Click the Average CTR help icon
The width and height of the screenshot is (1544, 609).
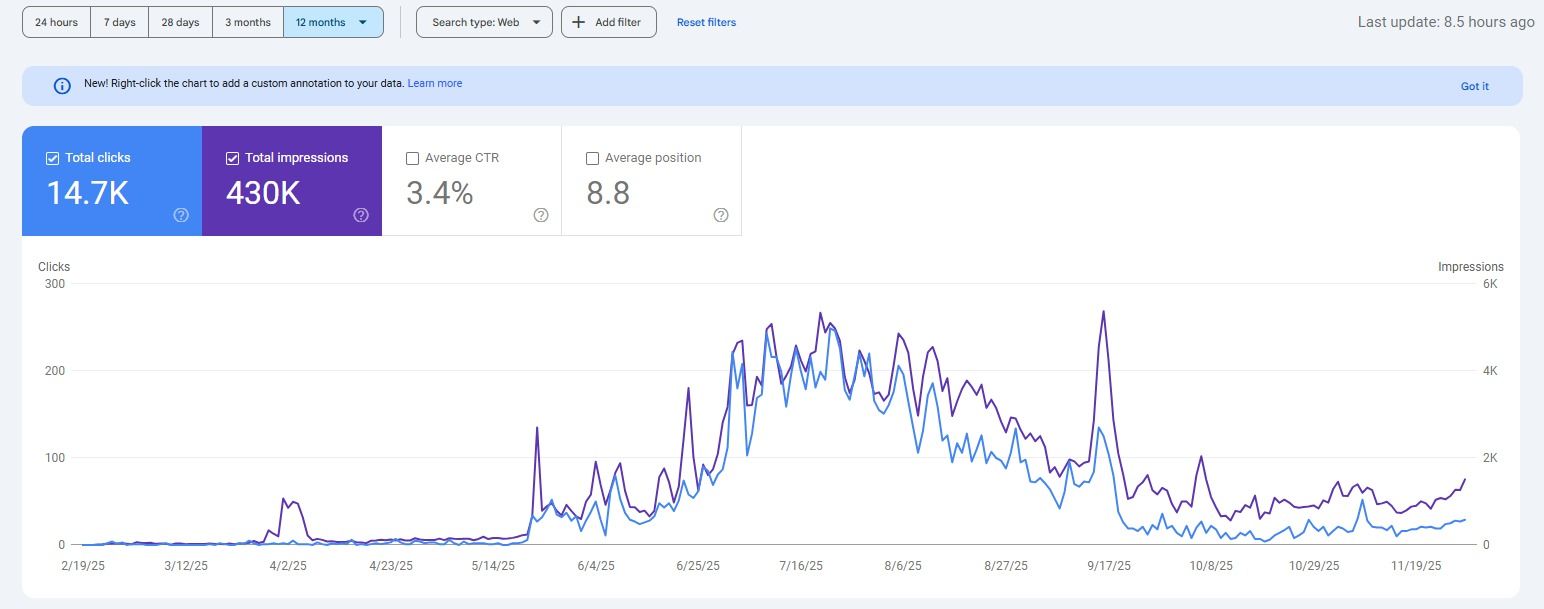point(541,215)
